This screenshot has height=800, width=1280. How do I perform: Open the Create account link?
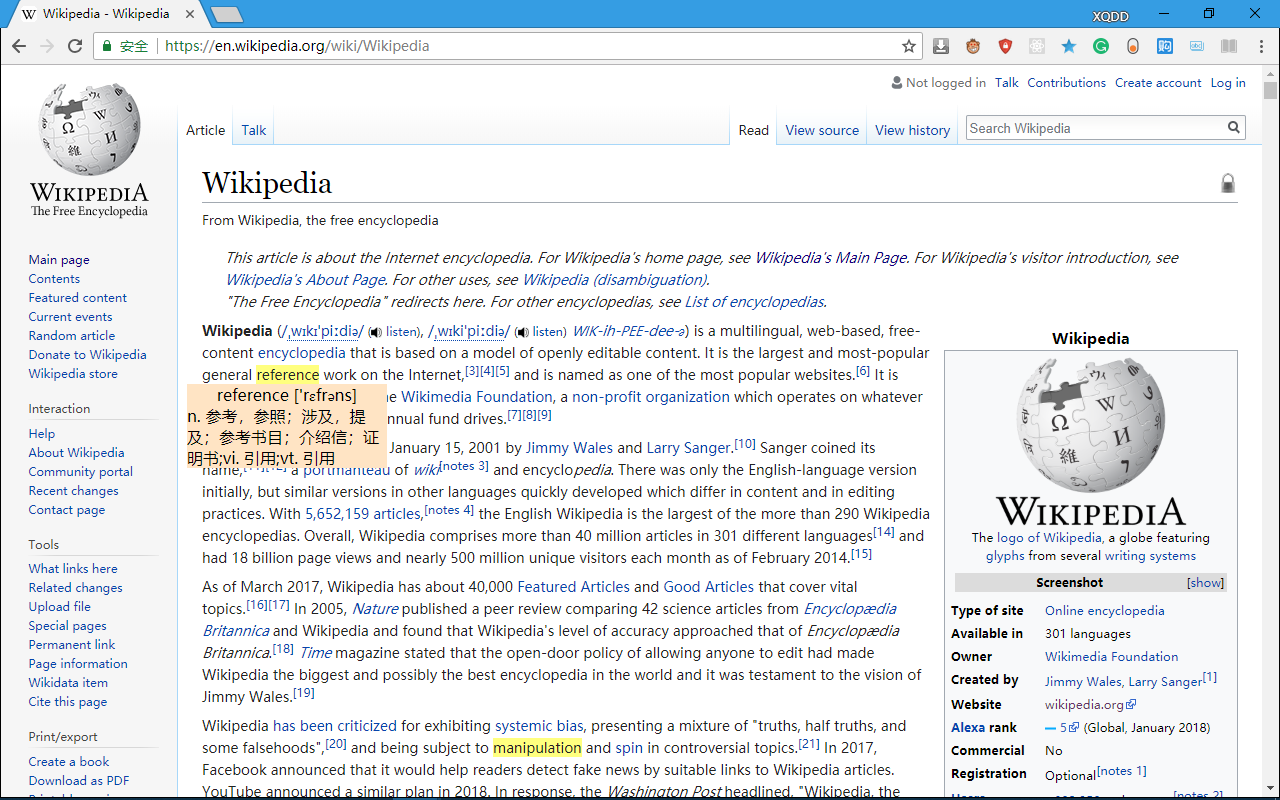[1158, 83]
